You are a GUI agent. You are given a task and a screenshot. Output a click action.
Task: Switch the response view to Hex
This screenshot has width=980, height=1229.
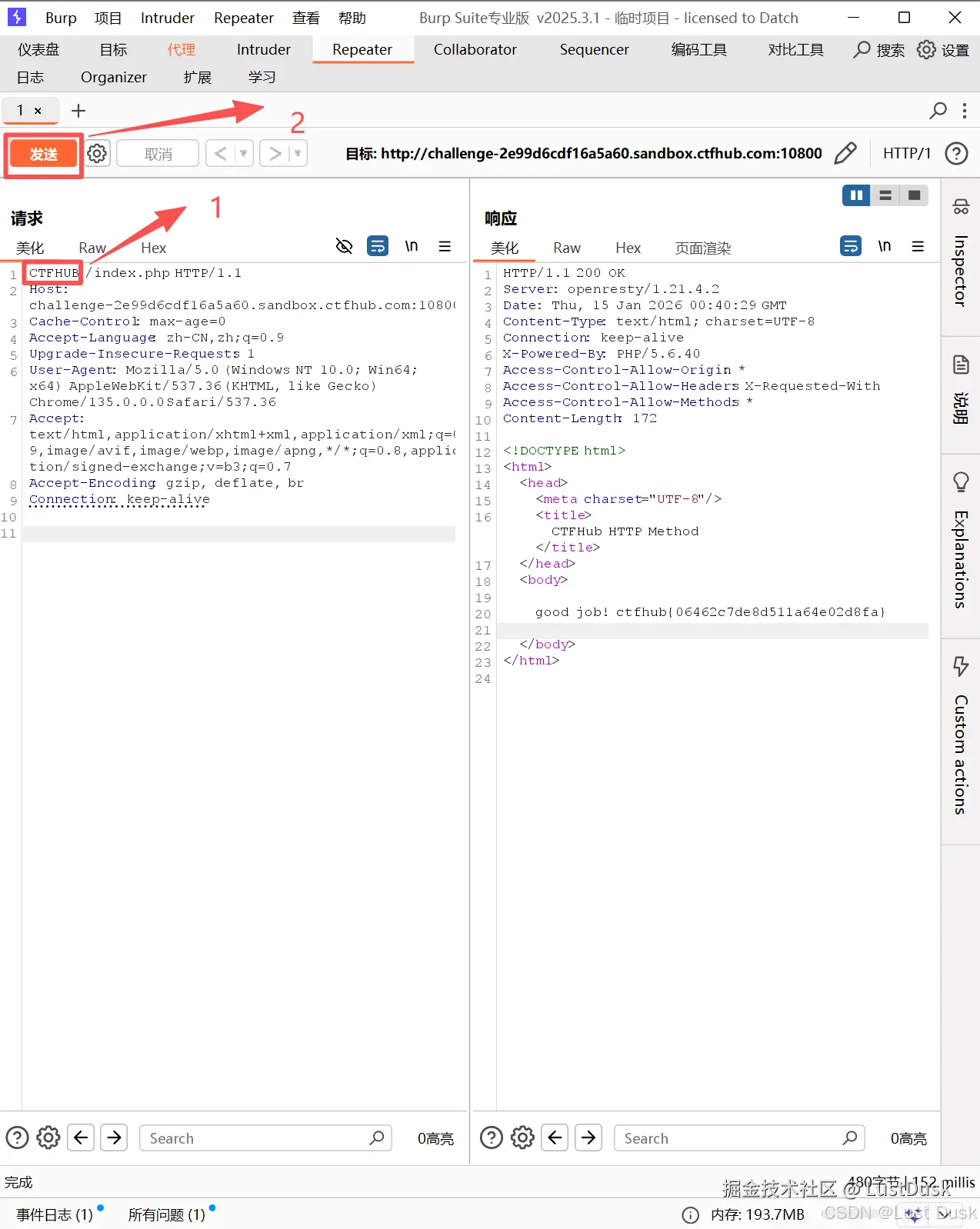[628, 248]
